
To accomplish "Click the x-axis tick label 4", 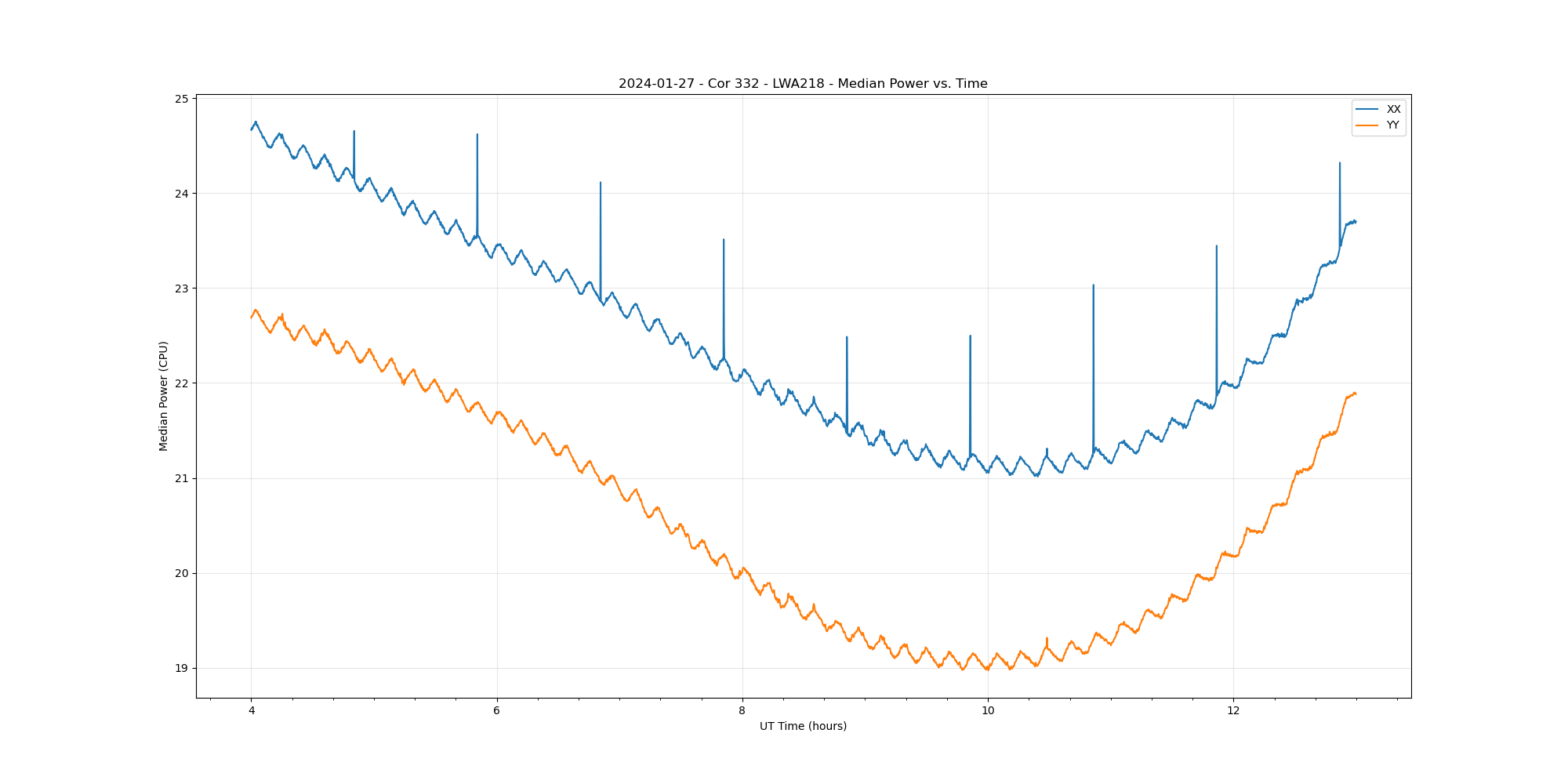I will [252, 711].
